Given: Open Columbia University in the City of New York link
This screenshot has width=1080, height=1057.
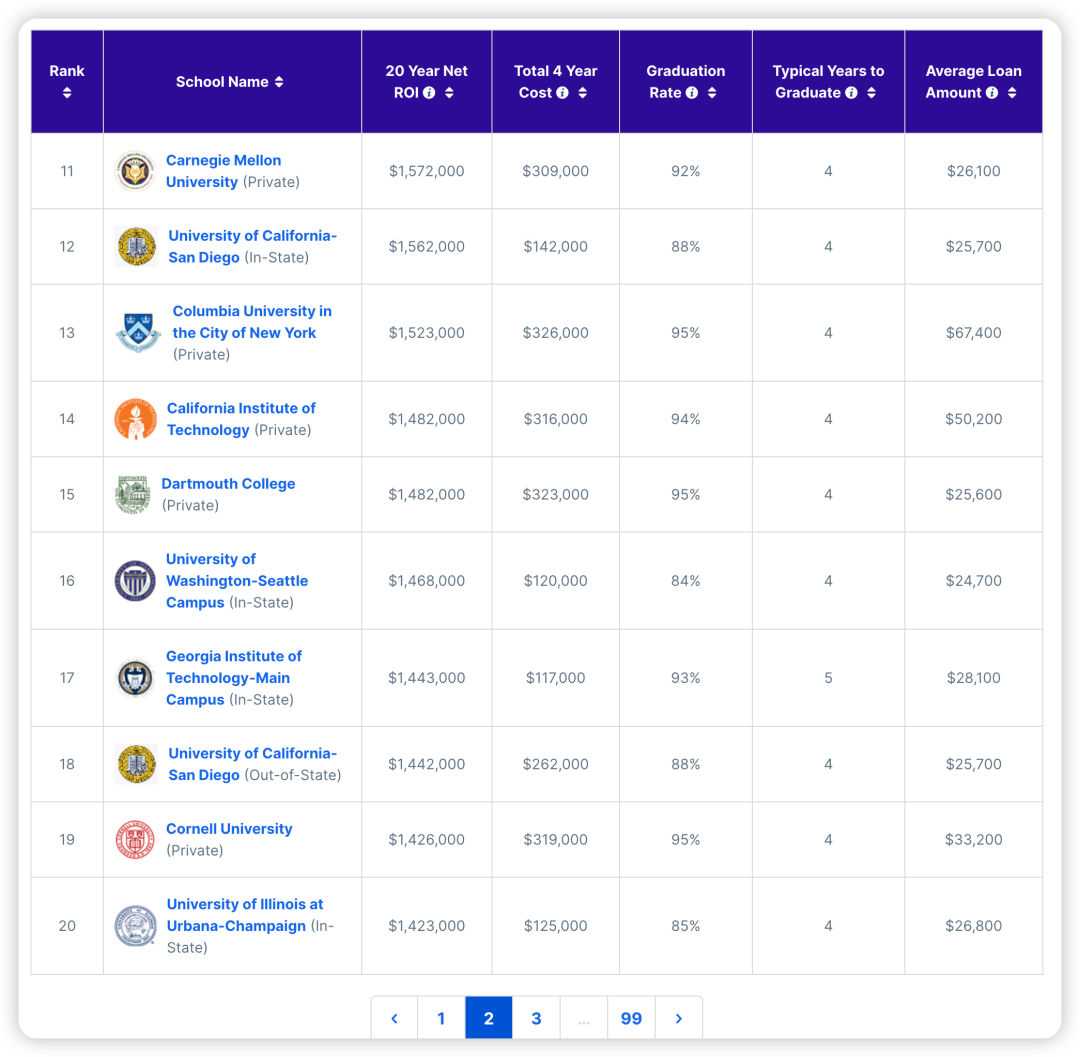Looking at the screenshot, I should click(x=252, y=322).
